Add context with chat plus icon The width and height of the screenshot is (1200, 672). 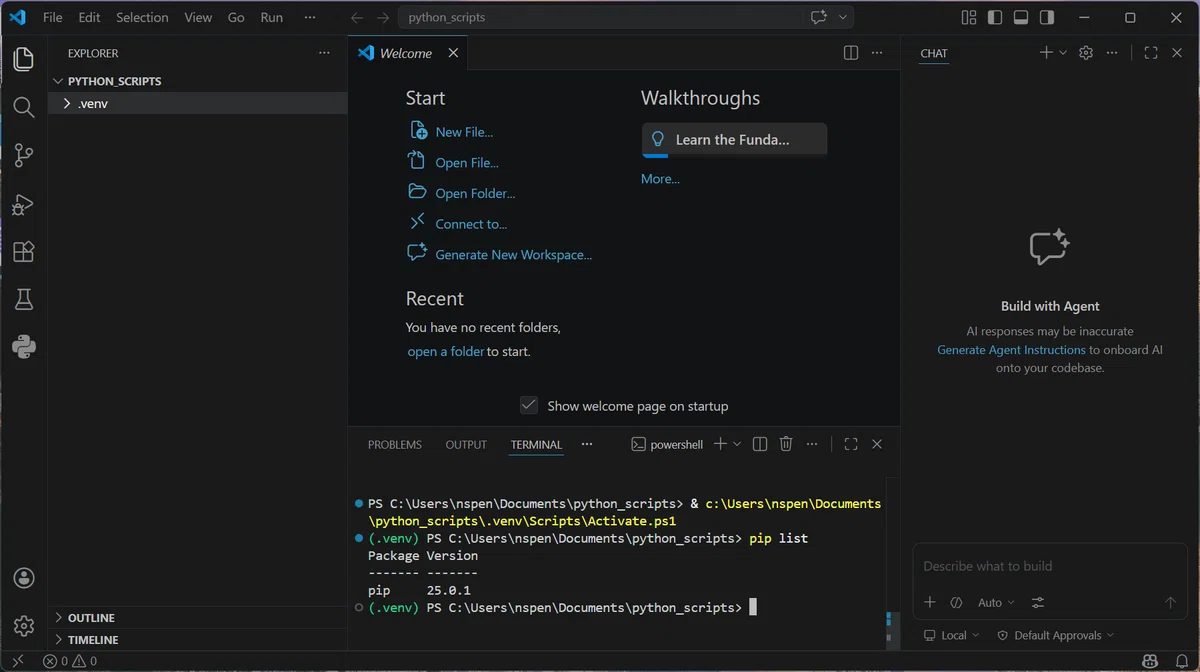(x=930, y=602)
